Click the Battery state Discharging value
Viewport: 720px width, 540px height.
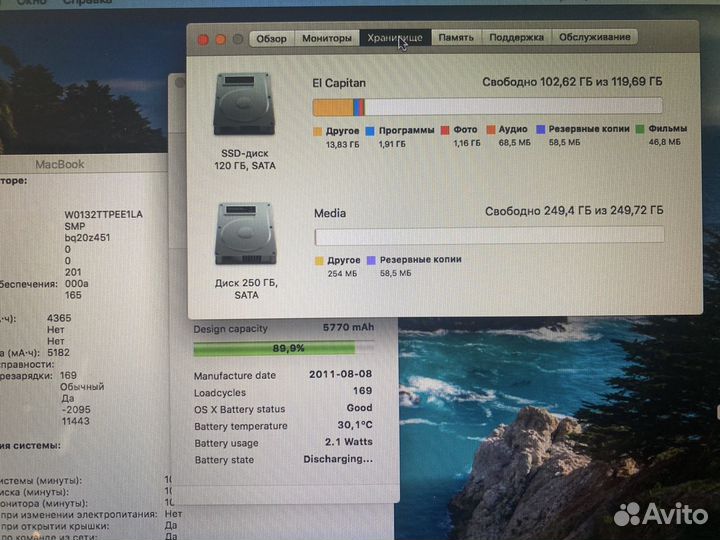pyautogui.click(x=338, y=459)
